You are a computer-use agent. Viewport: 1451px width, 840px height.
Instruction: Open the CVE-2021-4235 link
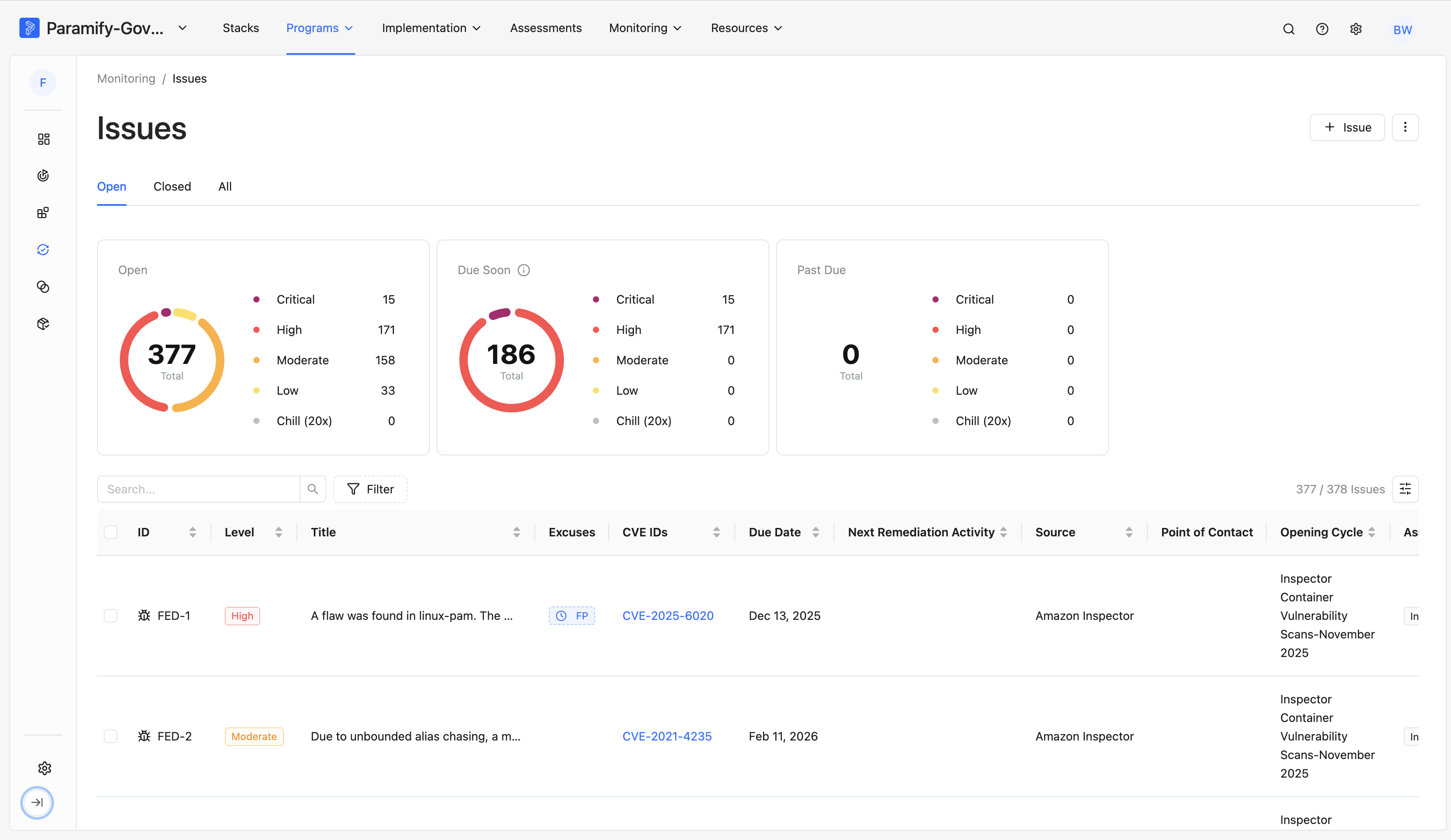(667, 736)
